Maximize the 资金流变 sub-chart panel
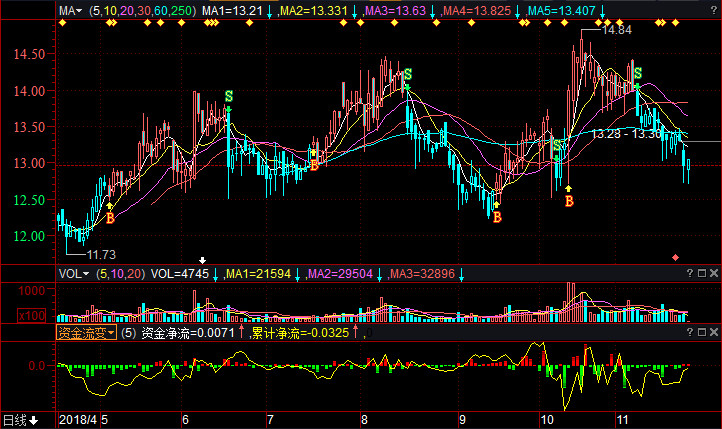The width and height of the screenshot is (722, 429). 702,332
